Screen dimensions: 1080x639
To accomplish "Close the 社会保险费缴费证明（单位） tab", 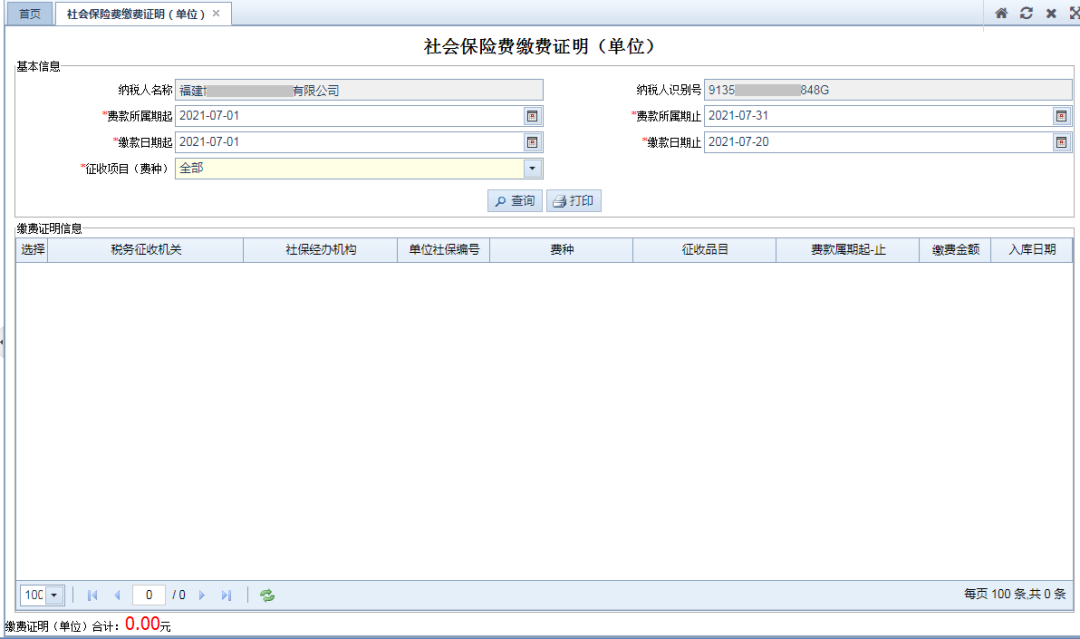I will (x=216, y=13).
